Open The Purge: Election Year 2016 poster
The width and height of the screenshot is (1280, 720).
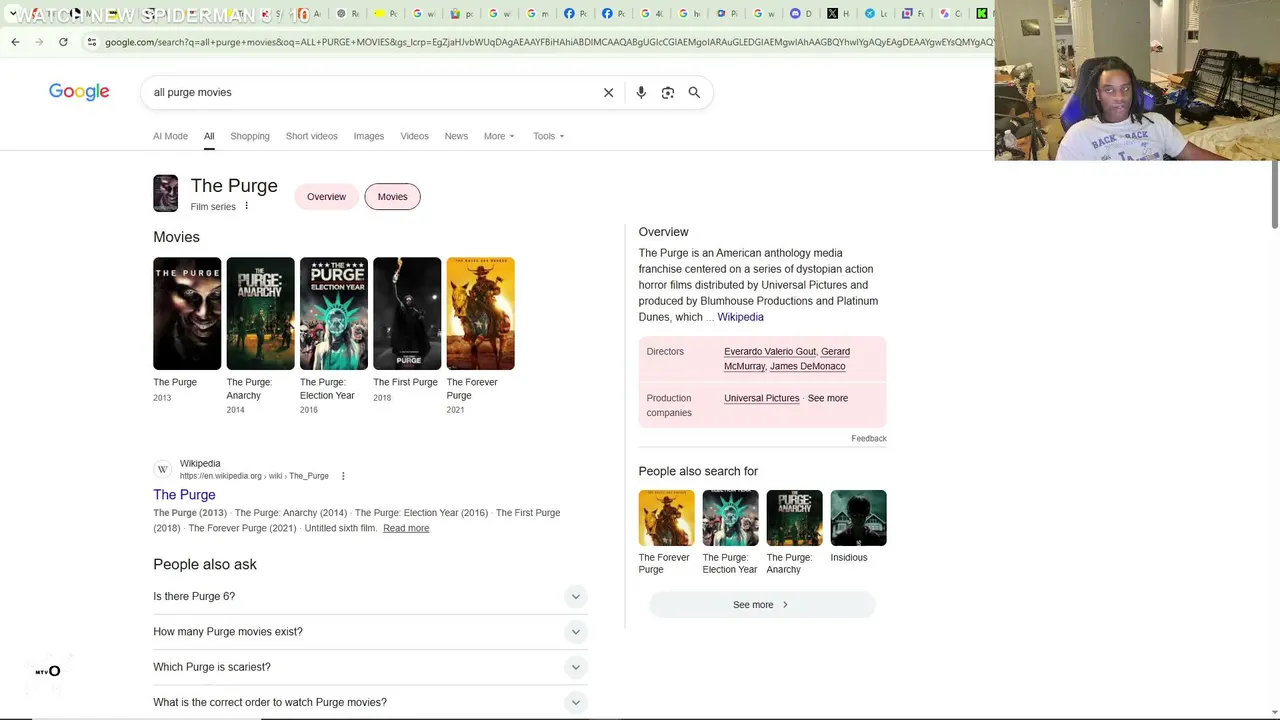coord(334,314)
